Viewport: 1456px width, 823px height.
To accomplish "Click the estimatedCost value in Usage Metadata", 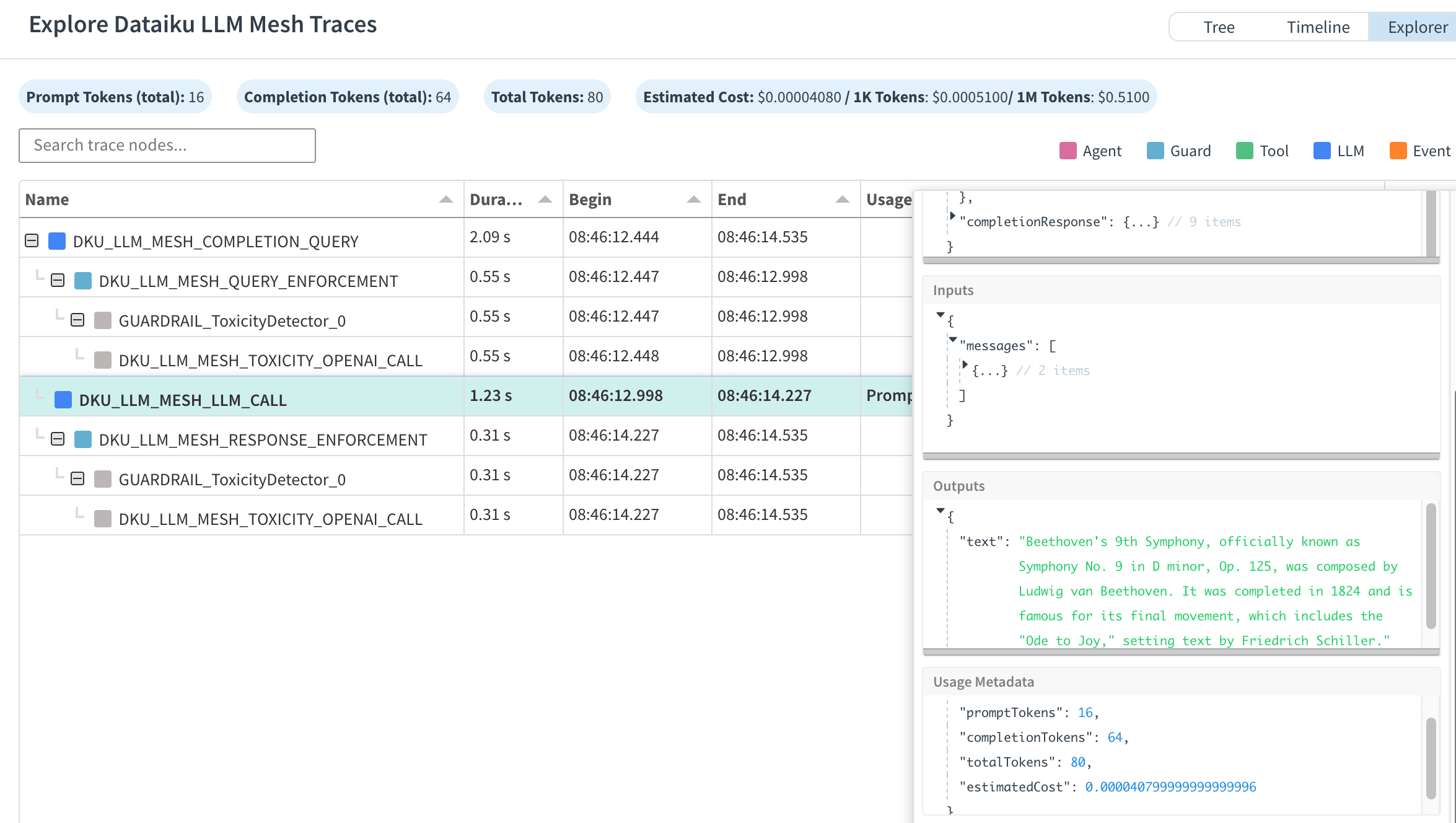I will pyautogui.click(x=1171, y=787).
